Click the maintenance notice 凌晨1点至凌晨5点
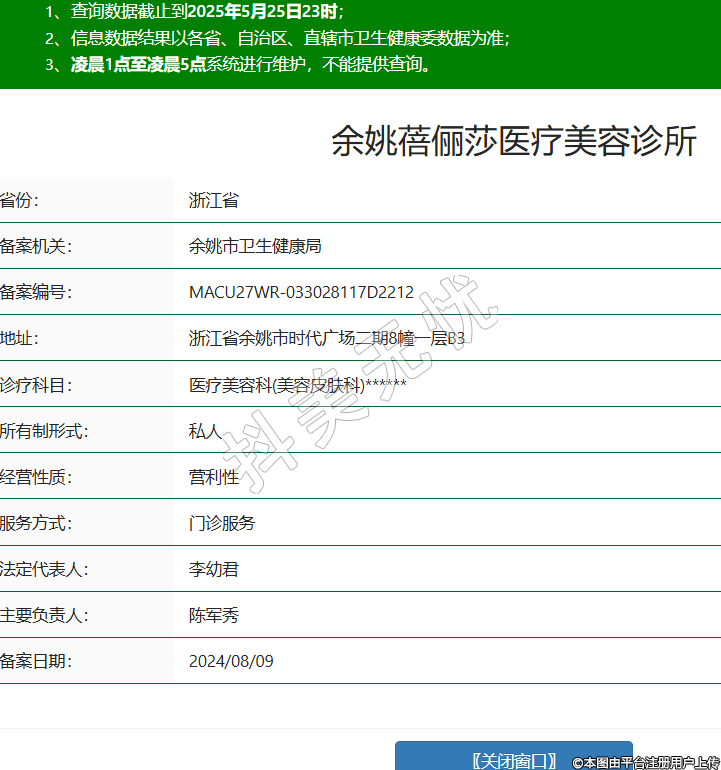 pyautogui.click(x=138, y=65)
